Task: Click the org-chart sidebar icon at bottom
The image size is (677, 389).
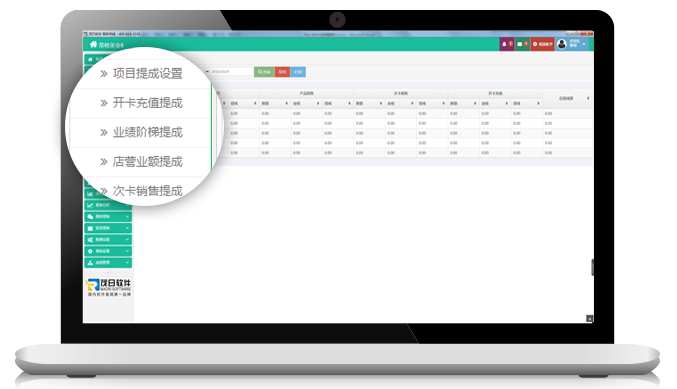Action: 90,262
